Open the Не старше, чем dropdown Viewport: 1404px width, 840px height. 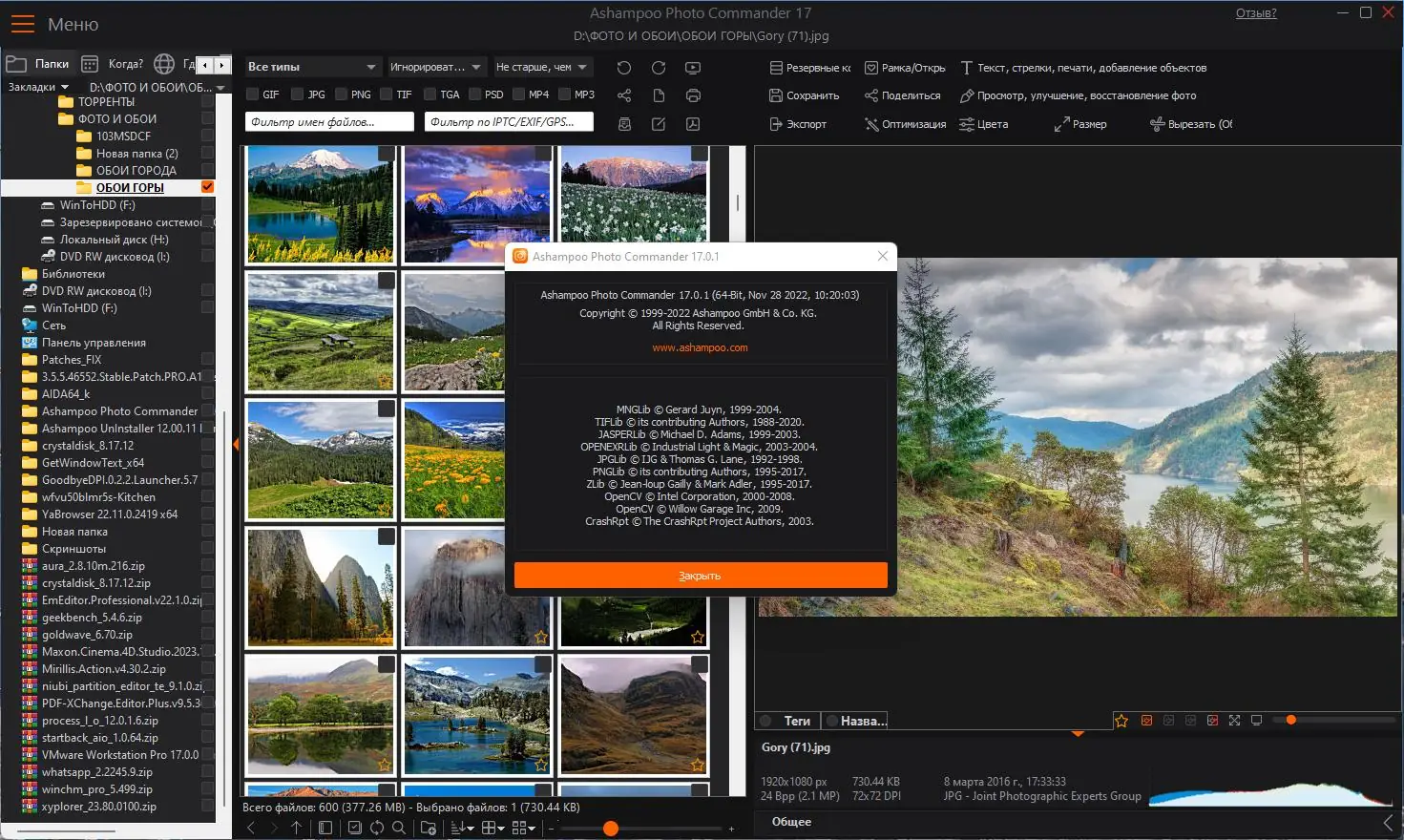tap(542, 67)
